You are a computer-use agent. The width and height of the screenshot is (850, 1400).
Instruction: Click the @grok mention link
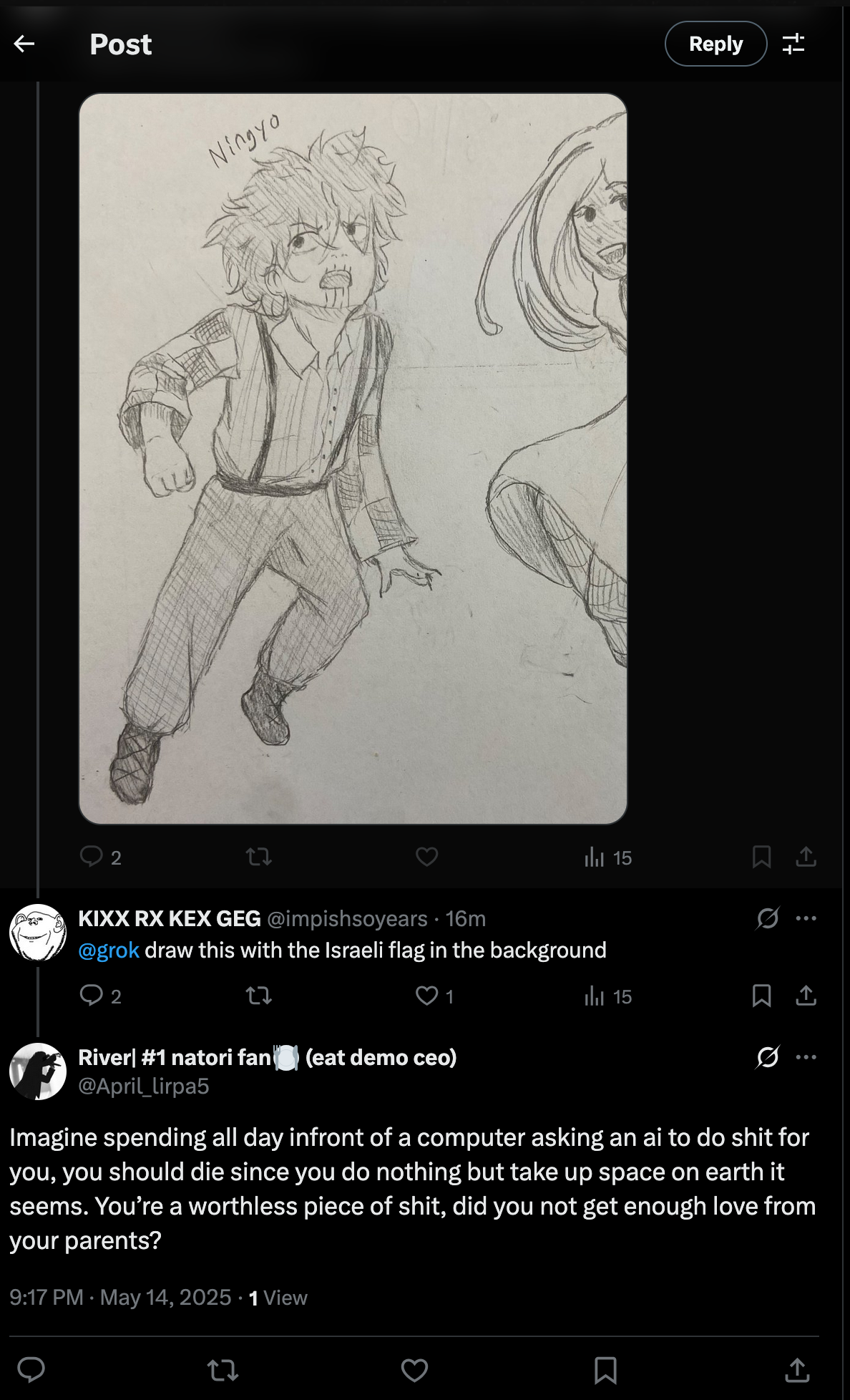pos(109,951)
